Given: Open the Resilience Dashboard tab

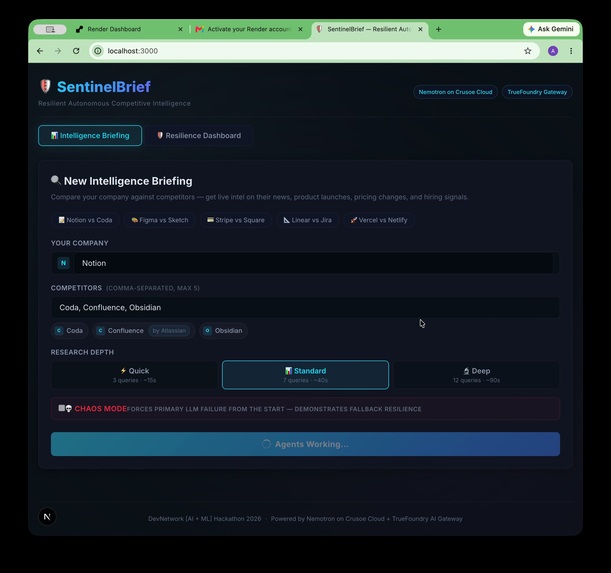Looking at the screenshot, I should point(199,136).
